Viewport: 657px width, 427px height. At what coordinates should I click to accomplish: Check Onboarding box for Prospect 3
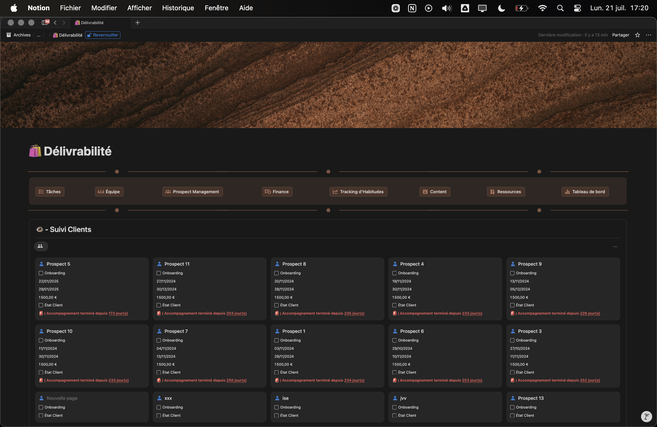tap(513, 340)
